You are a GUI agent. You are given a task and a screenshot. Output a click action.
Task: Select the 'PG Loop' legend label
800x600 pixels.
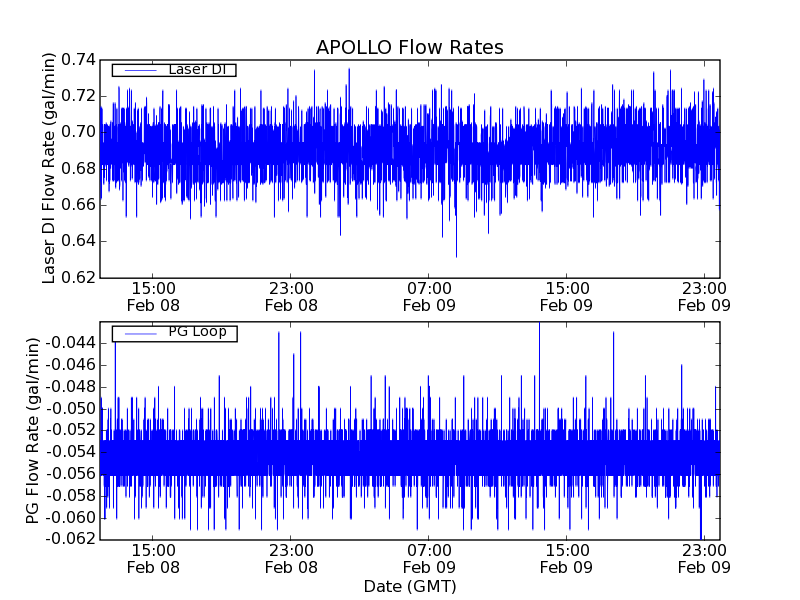pos(197,332)
